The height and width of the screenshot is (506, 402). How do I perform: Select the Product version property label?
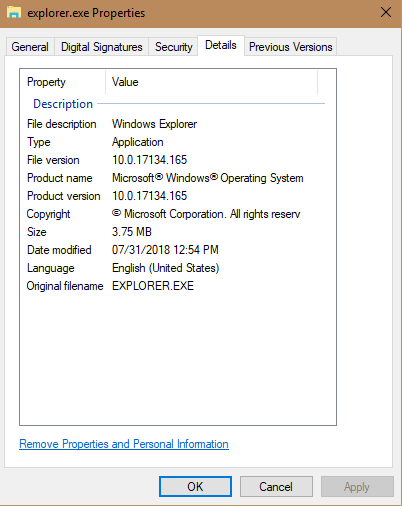pyautogui.click(x=63, y=196)
